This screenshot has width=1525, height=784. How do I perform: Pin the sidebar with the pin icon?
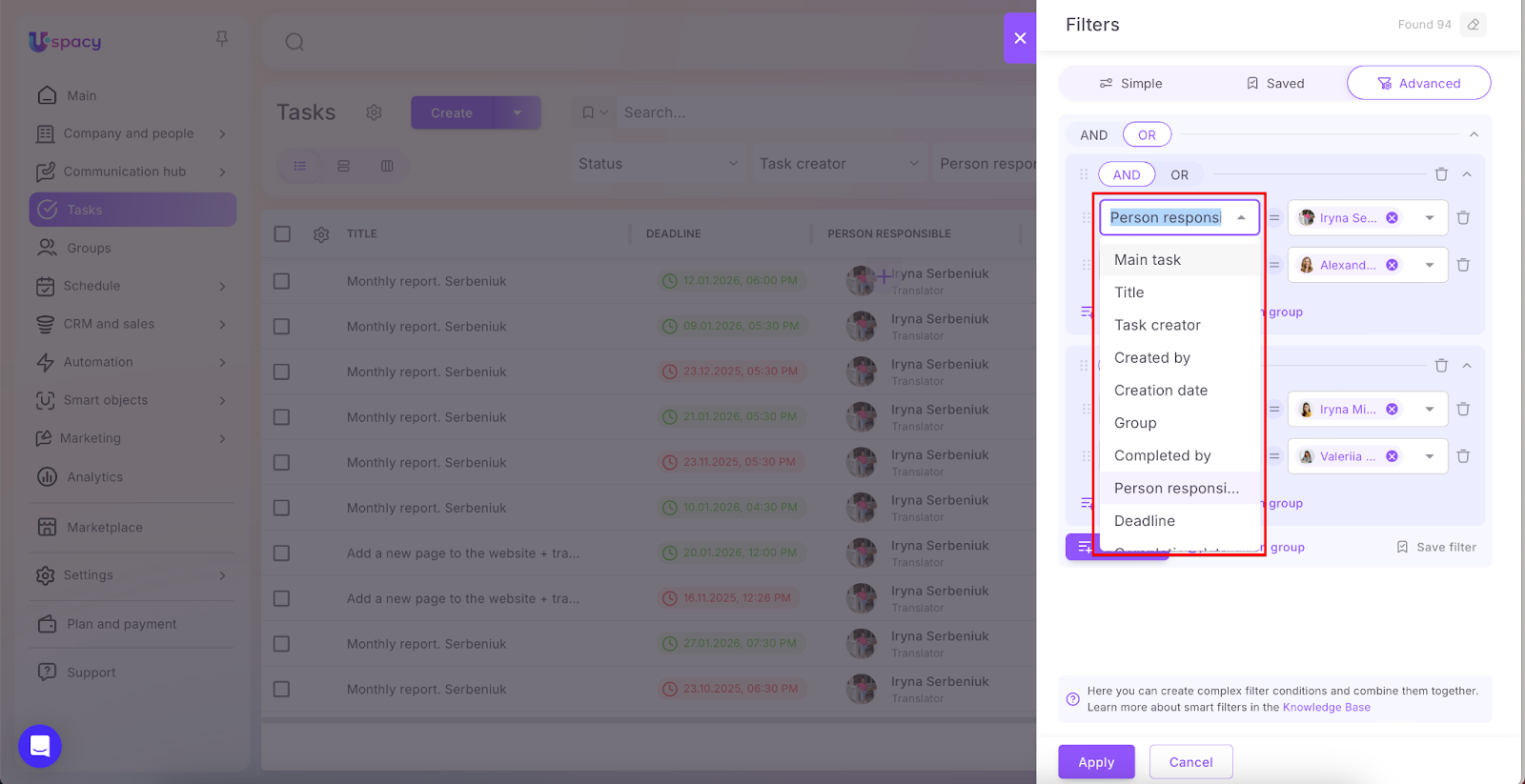pyautogui.click(x=222, y=39)
